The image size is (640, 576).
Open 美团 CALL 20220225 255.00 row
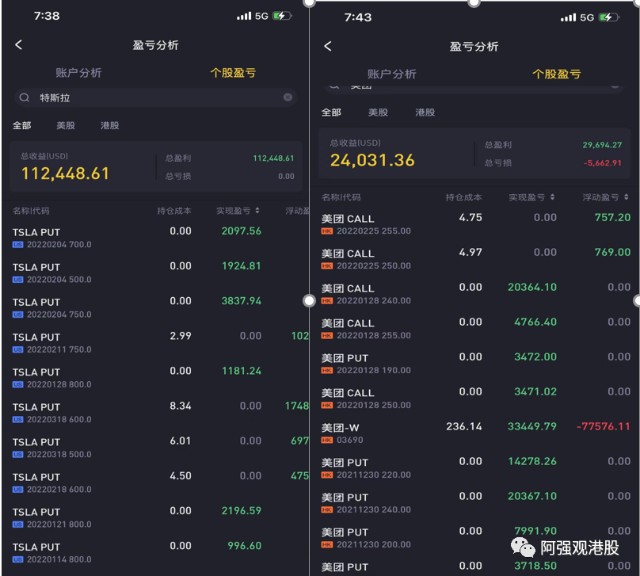[476, 224]
